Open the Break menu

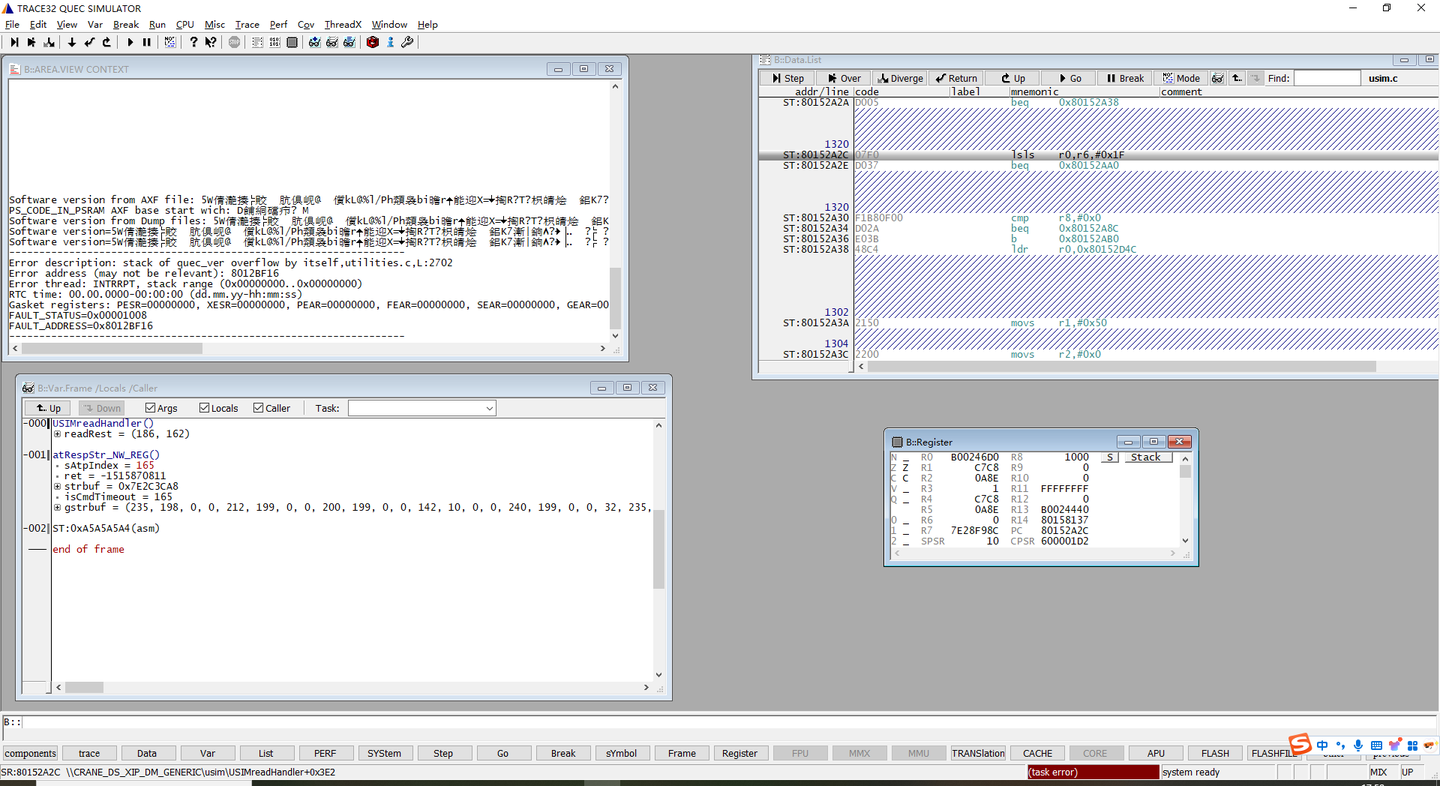(126, 24)
